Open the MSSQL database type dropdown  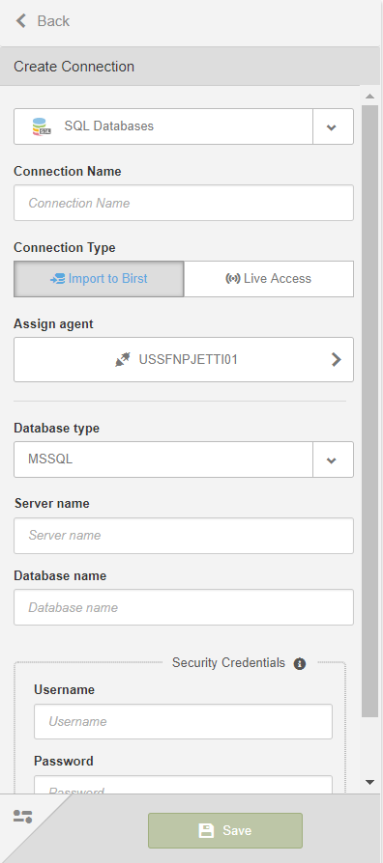[332, 460]
